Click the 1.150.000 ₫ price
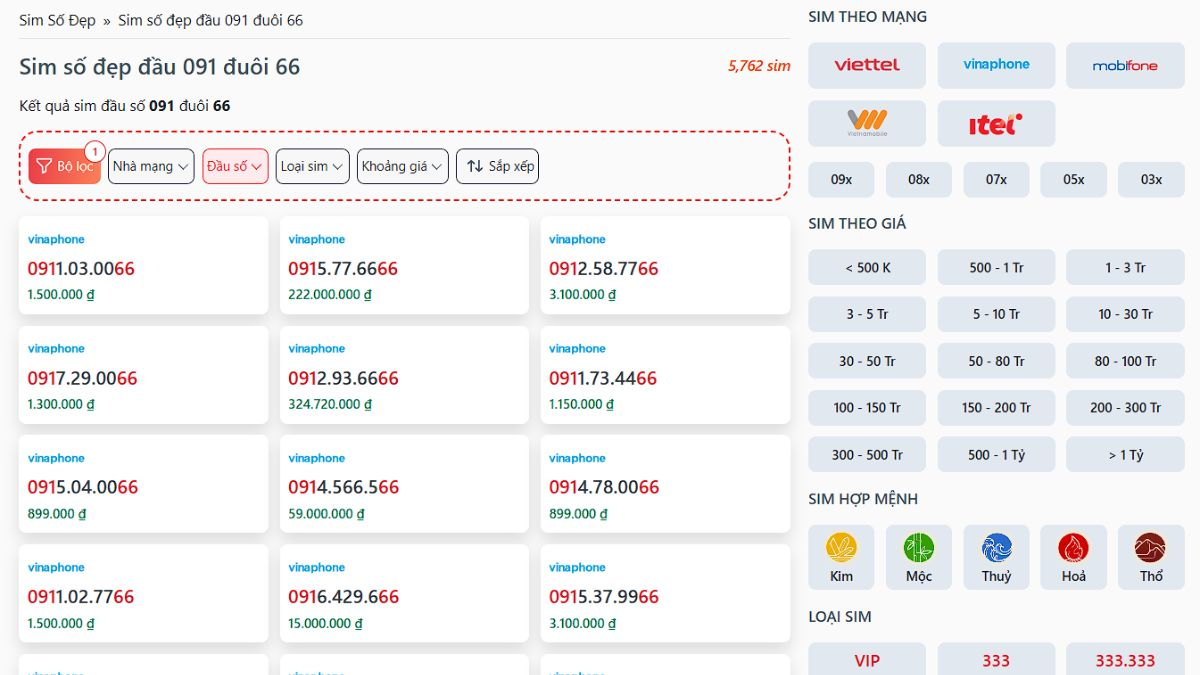1200x675 pixels. (582, 405)
